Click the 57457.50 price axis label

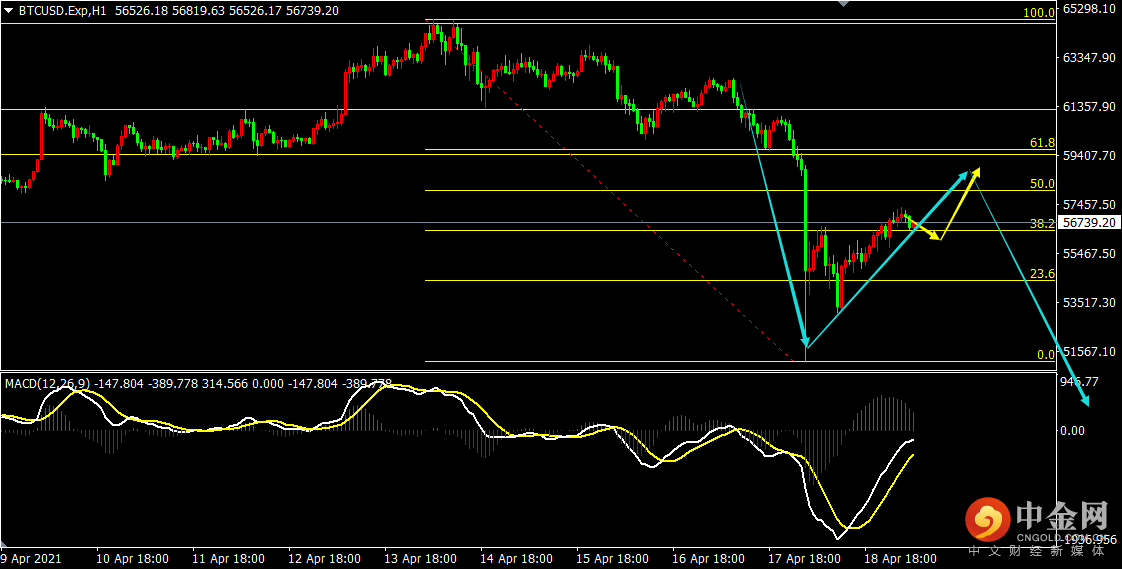pos(1089,205)
